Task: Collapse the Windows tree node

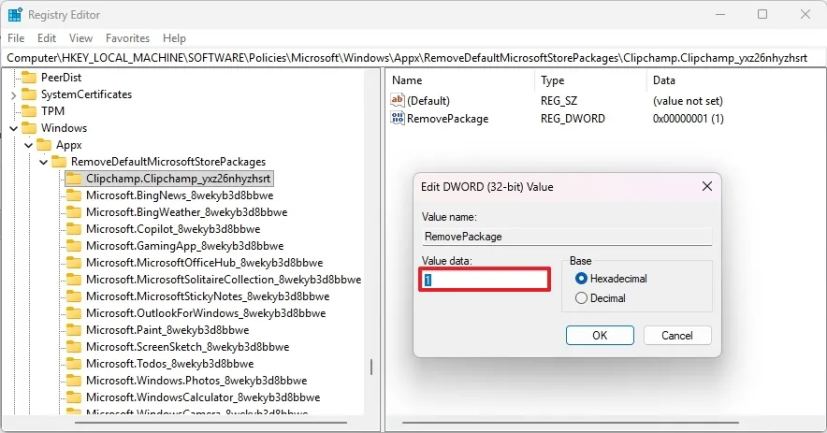Action: (14, 128)
